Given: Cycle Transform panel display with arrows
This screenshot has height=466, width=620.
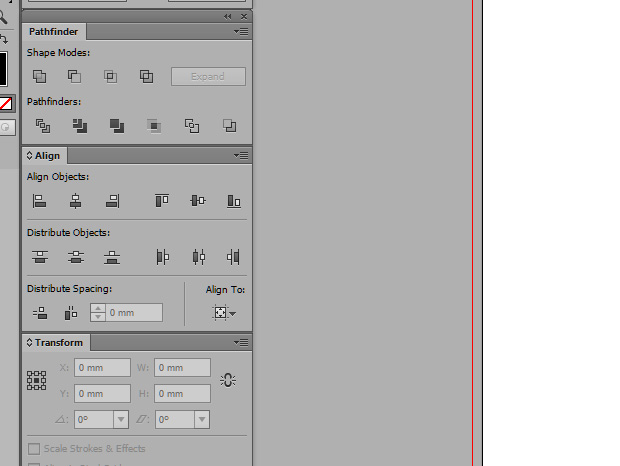Looking at the screenshot, I should pyautogui.click(x=29, y=343).
